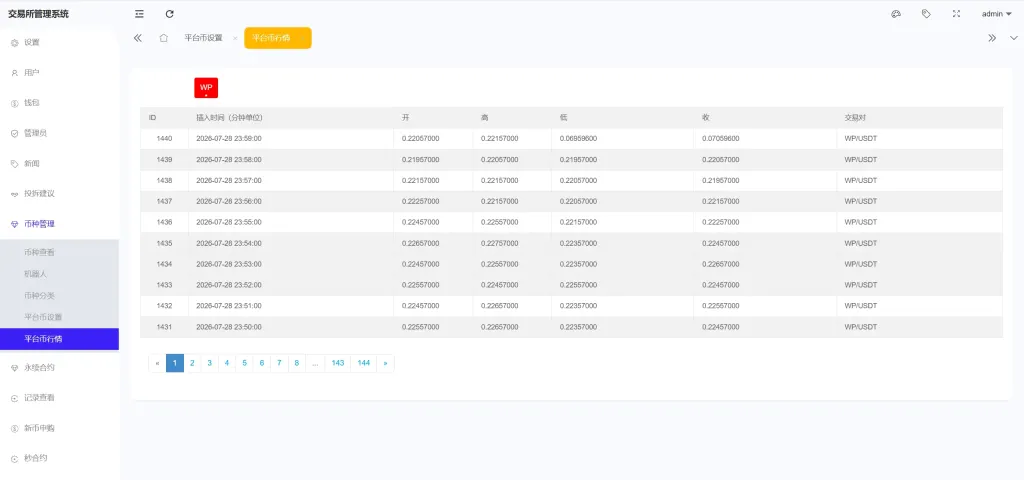Click the high value 0.22757000
1024x480 pixels.
click(500, 243)
